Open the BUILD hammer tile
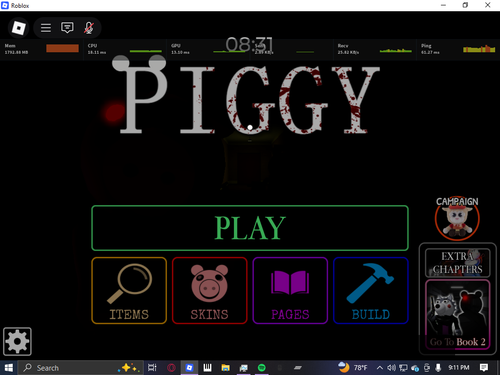The height and width of the screenshot is (375, 500). (x=371, y=290)
